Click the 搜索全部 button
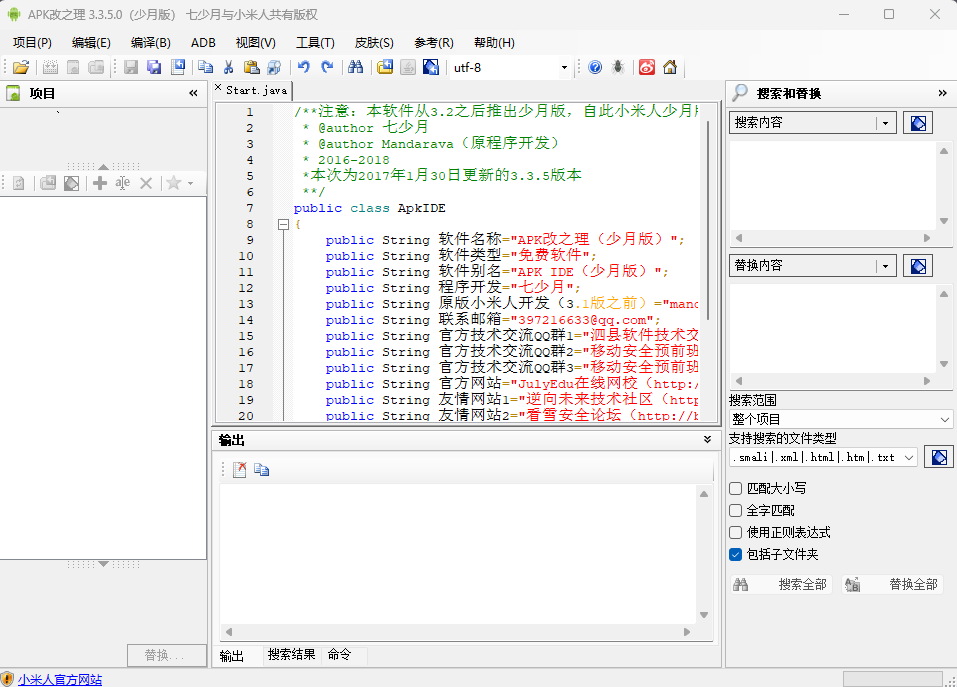This screenshot has width=957, height=687. point(780,584)
